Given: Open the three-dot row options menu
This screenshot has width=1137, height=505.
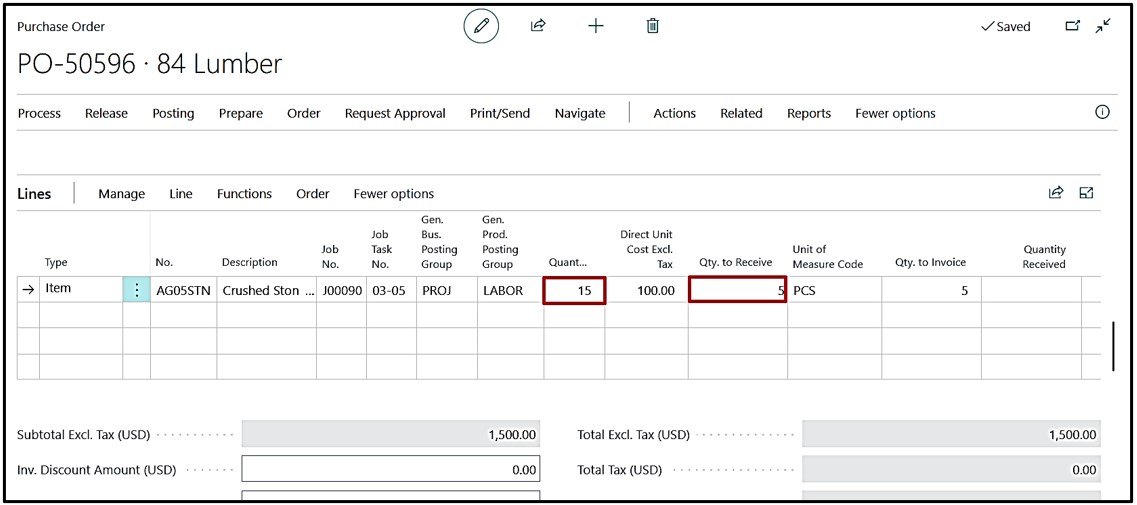Looking at the screenshot, I should click(x=136, y=290).
